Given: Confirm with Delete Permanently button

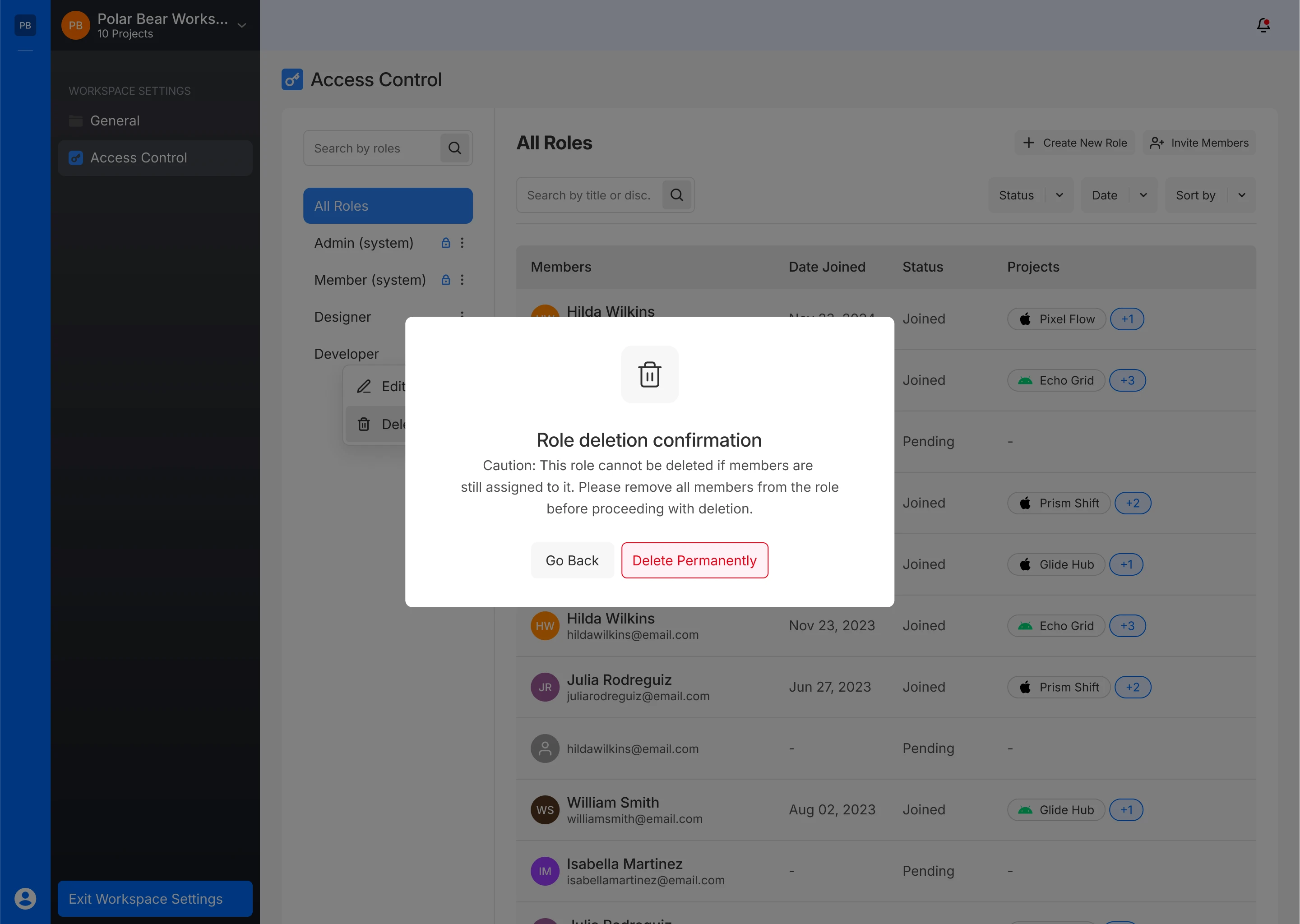Looking at the screenshot, I should pyautogui.click(x=694, y=560).
